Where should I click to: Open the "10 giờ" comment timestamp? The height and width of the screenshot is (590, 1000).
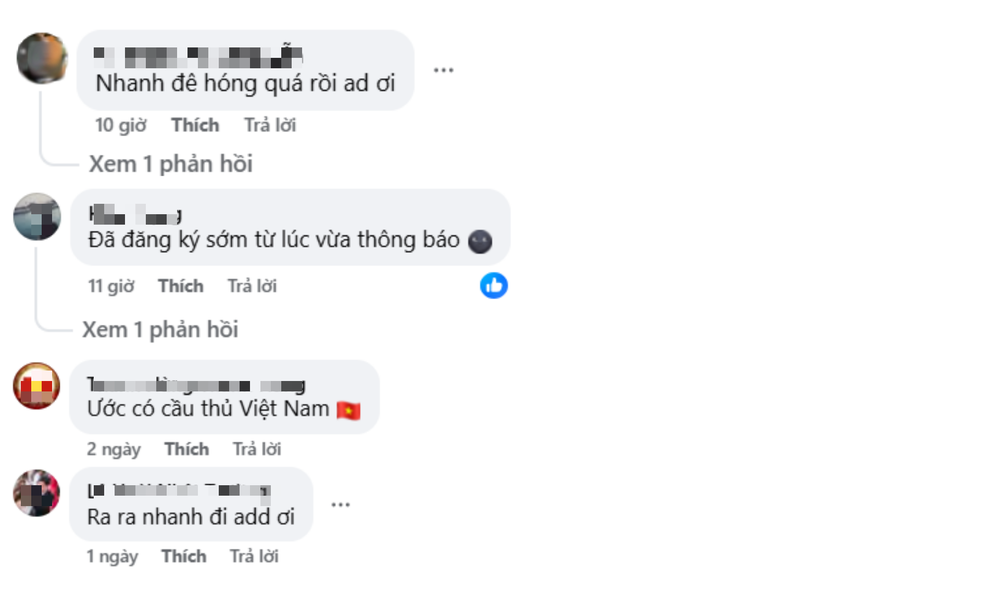(x=121, y=125)
